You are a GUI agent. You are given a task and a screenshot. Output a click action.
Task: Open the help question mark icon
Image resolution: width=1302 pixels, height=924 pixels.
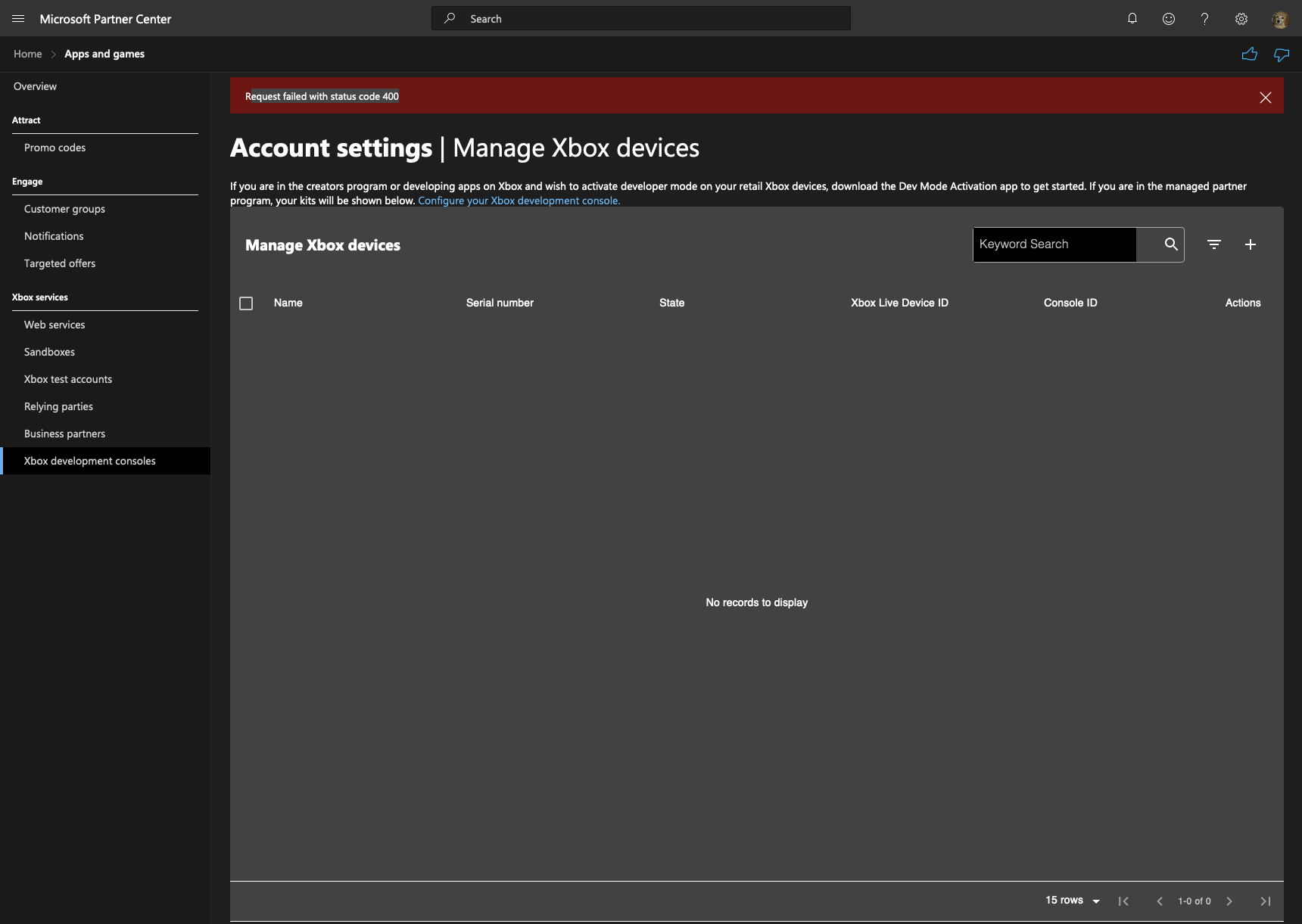1204,19
